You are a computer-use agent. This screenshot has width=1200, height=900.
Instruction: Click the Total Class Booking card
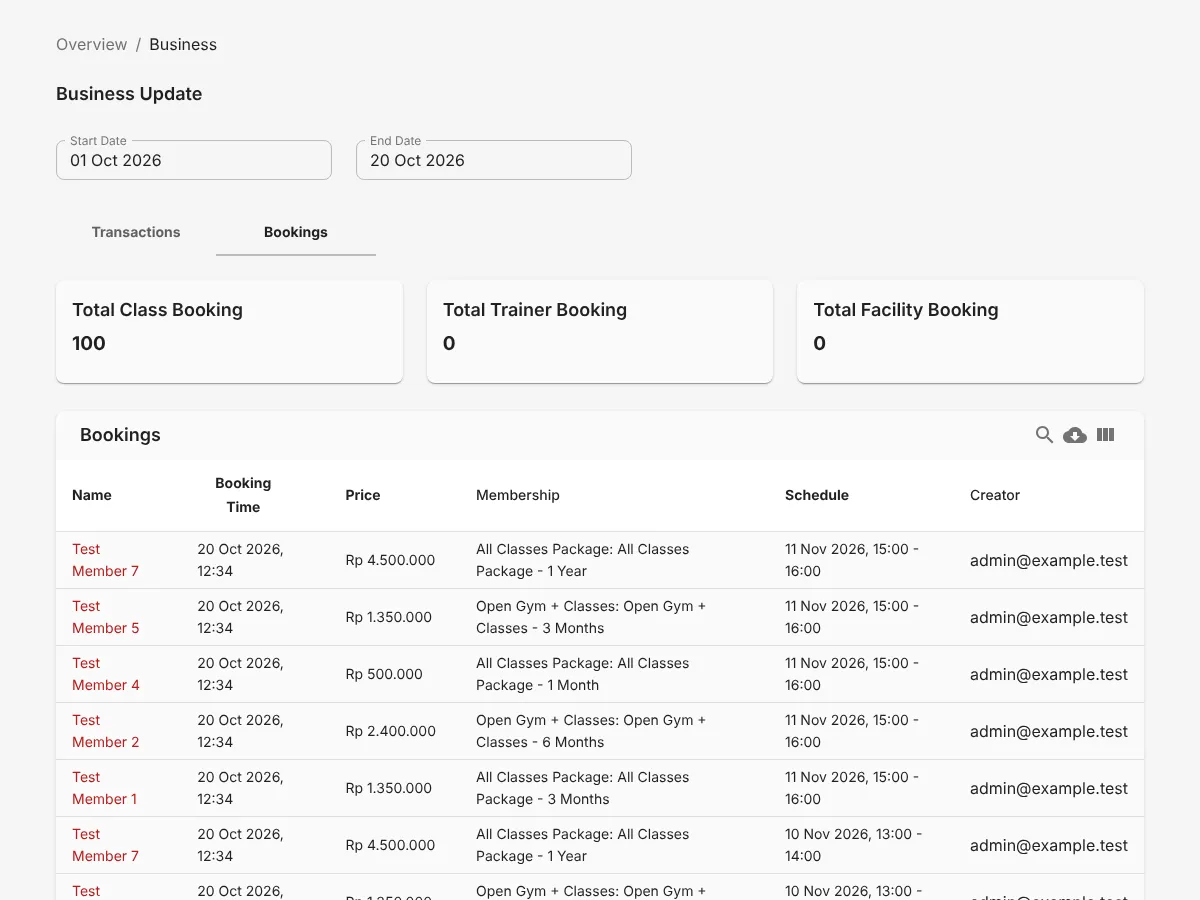pyautogui.click(x=229, y=332)
